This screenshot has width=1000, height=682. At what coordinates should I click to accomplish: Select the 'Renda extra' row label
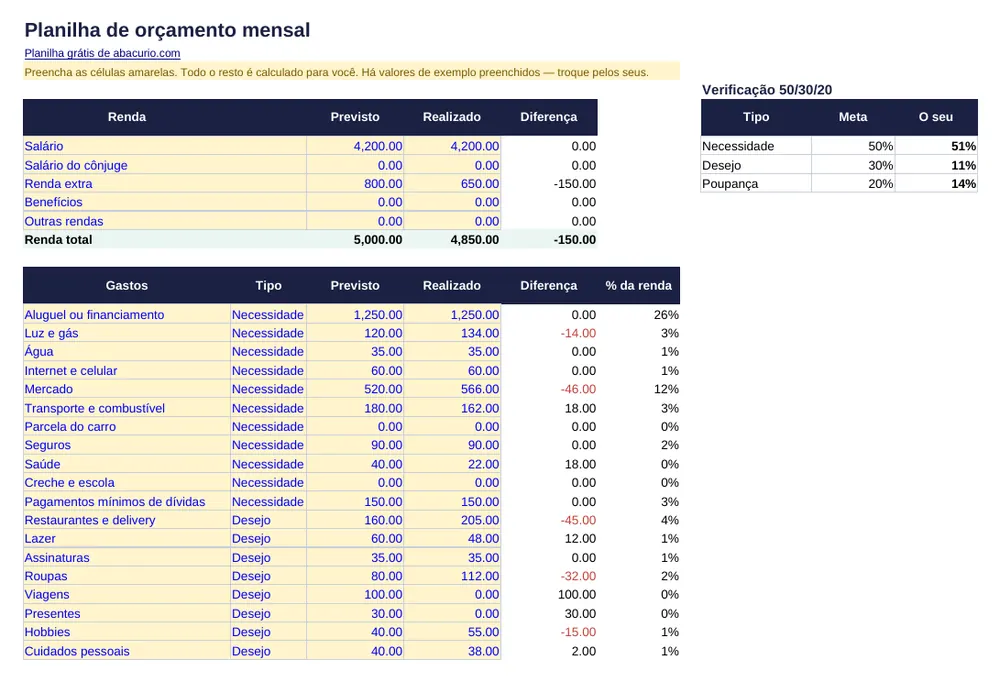point(58,184)
